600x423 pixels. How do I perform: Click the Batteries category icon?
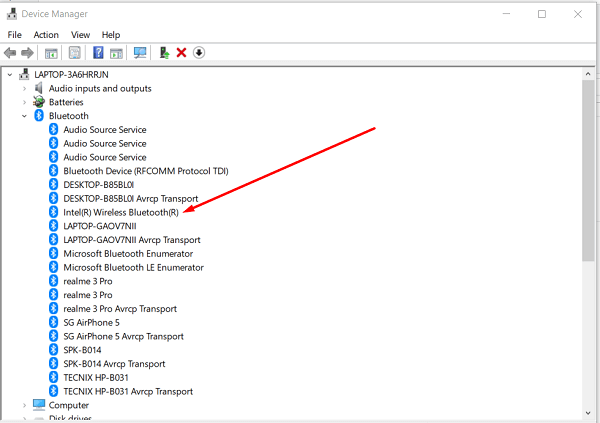pyautogui.click(x=39, y=102)
